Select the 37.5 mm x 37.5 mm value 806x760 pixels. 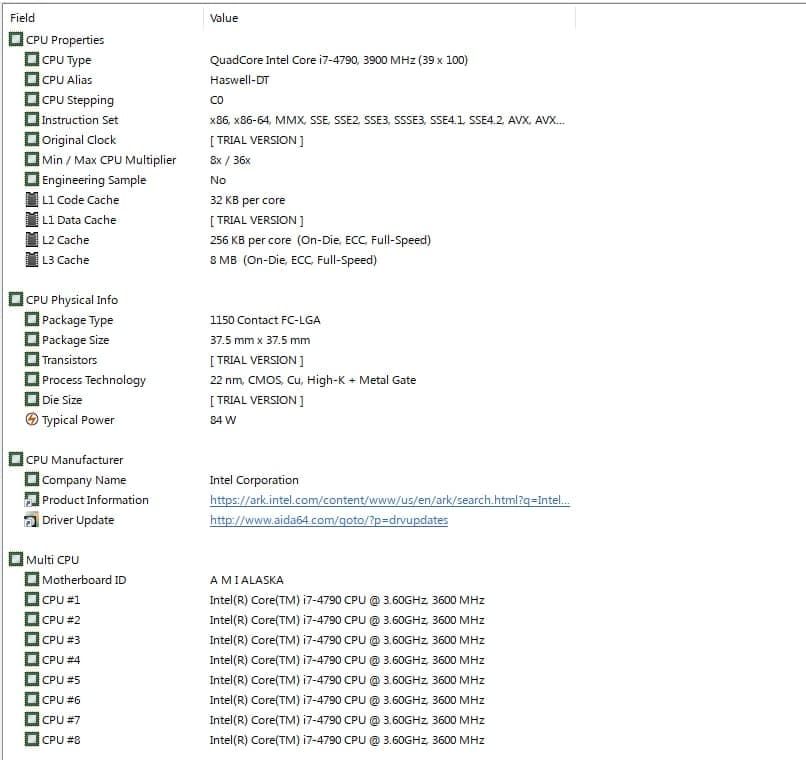[x=260, y=340]
